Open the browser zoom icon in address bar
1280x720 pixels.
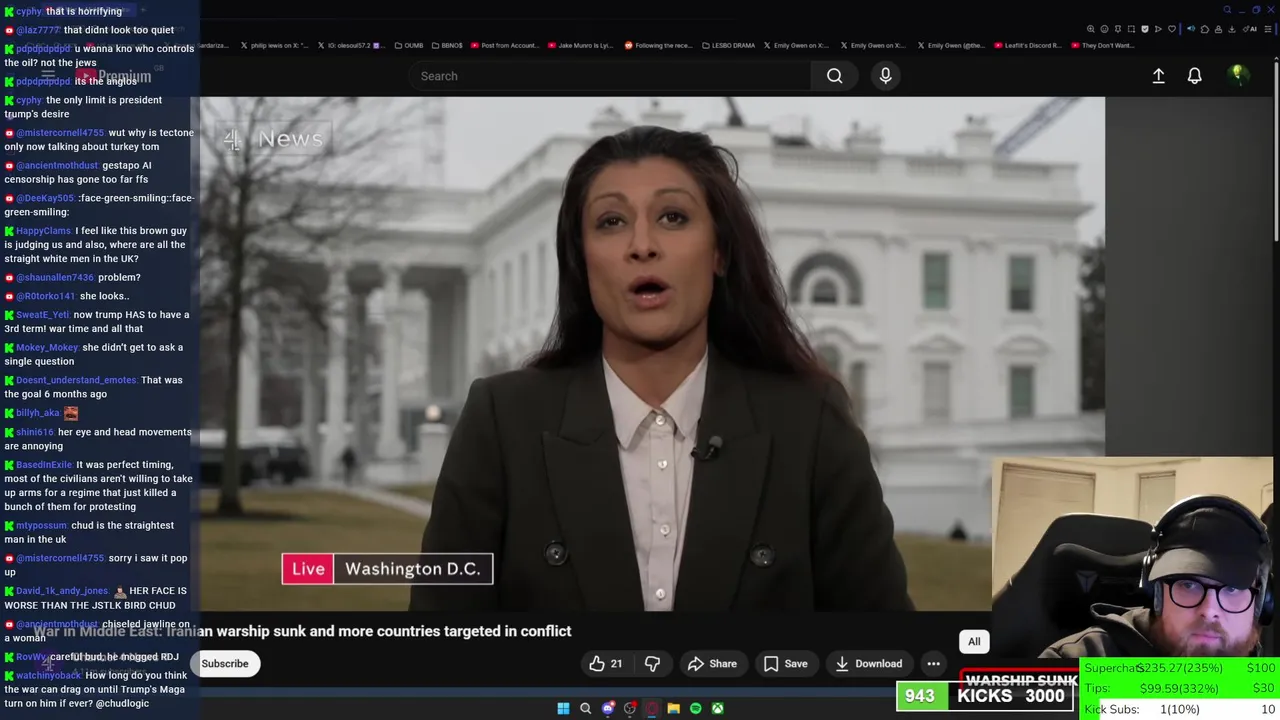[1091, 29]
